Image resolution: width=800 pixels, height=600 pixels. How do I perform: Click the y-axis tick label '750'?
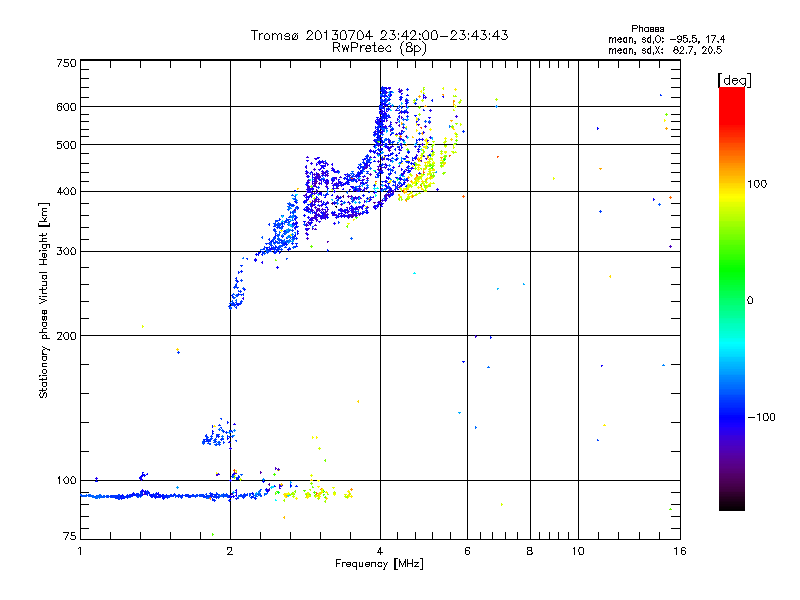66,63
